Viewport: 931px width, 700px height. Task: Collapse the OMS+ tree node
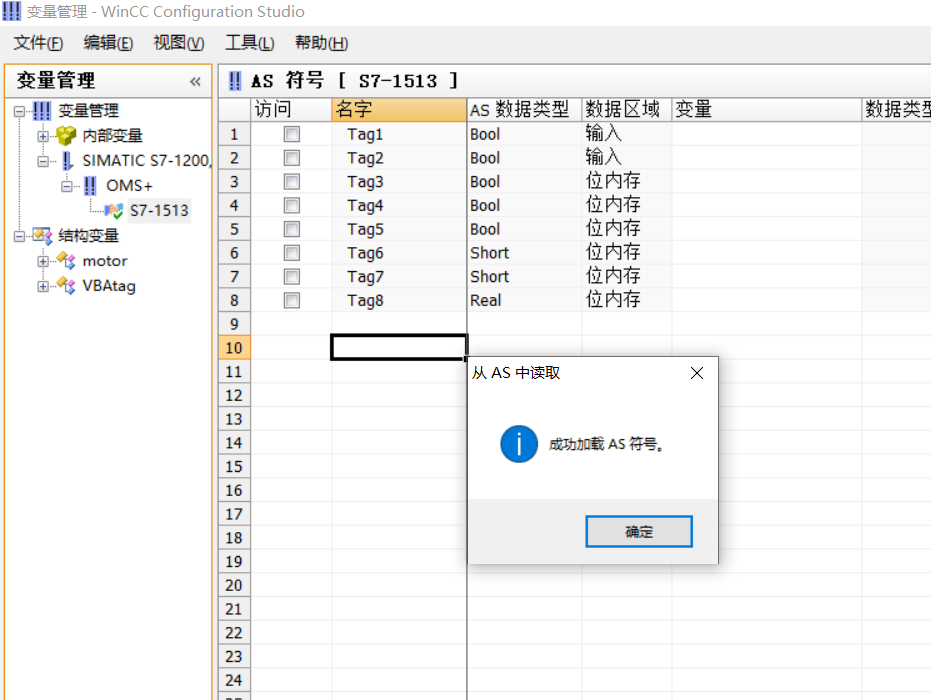[67, 186]
